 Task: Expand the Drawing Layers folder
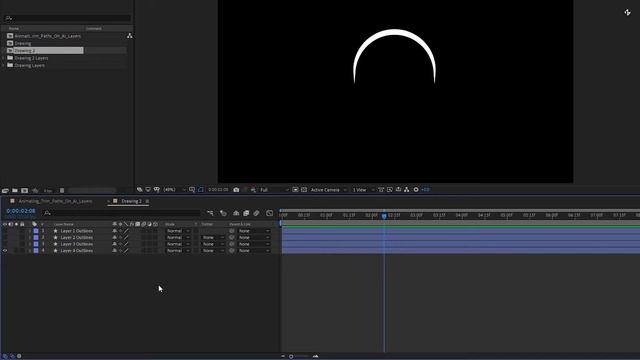3,65
